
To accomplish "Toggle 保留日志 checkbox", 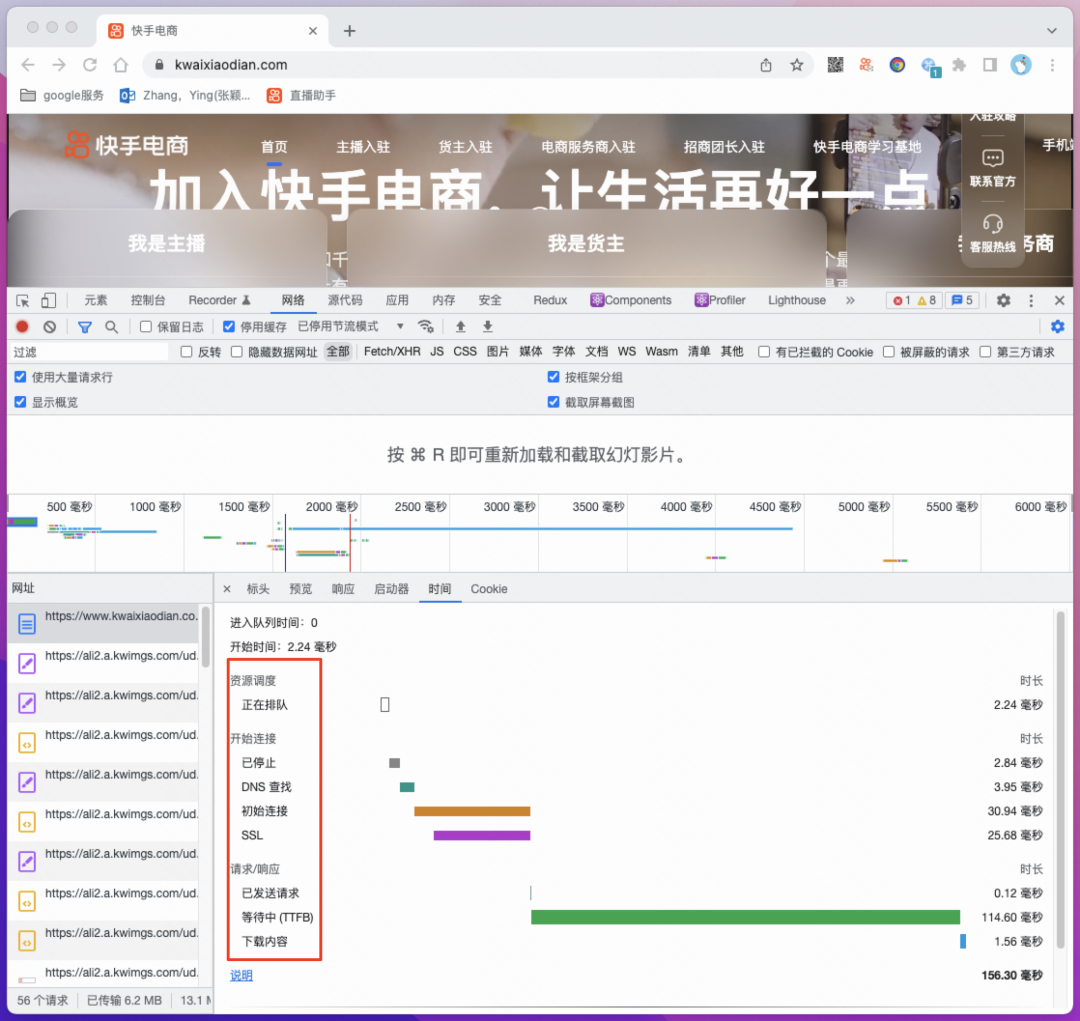I will (145, 327).
